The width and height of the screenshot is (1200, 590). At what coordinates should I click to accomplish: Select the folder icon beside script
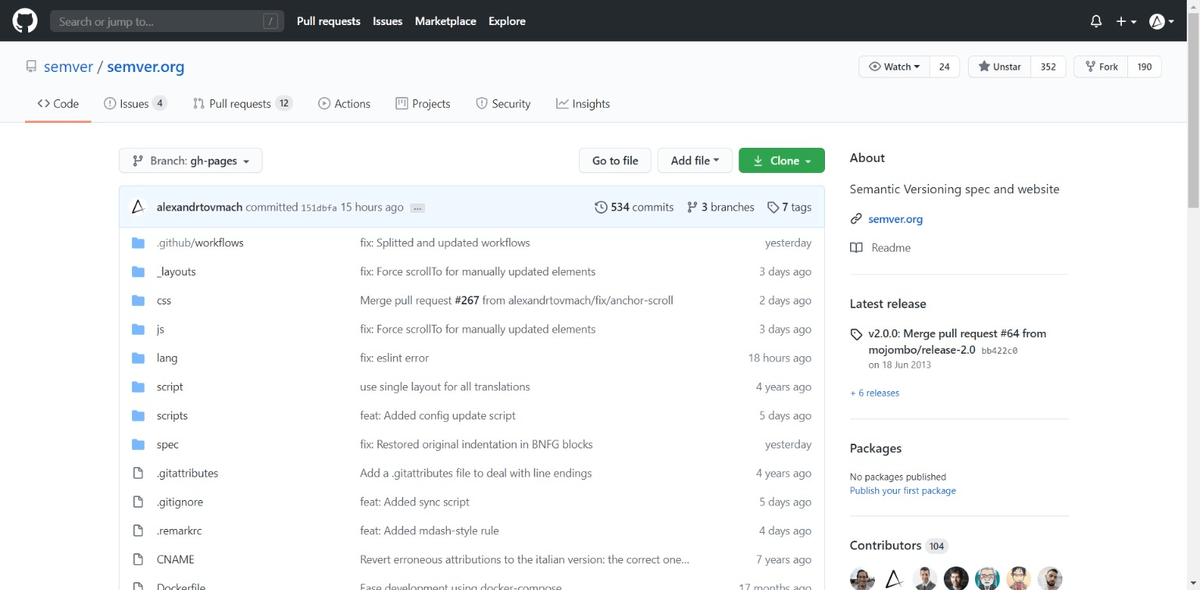tap(139, 387)
